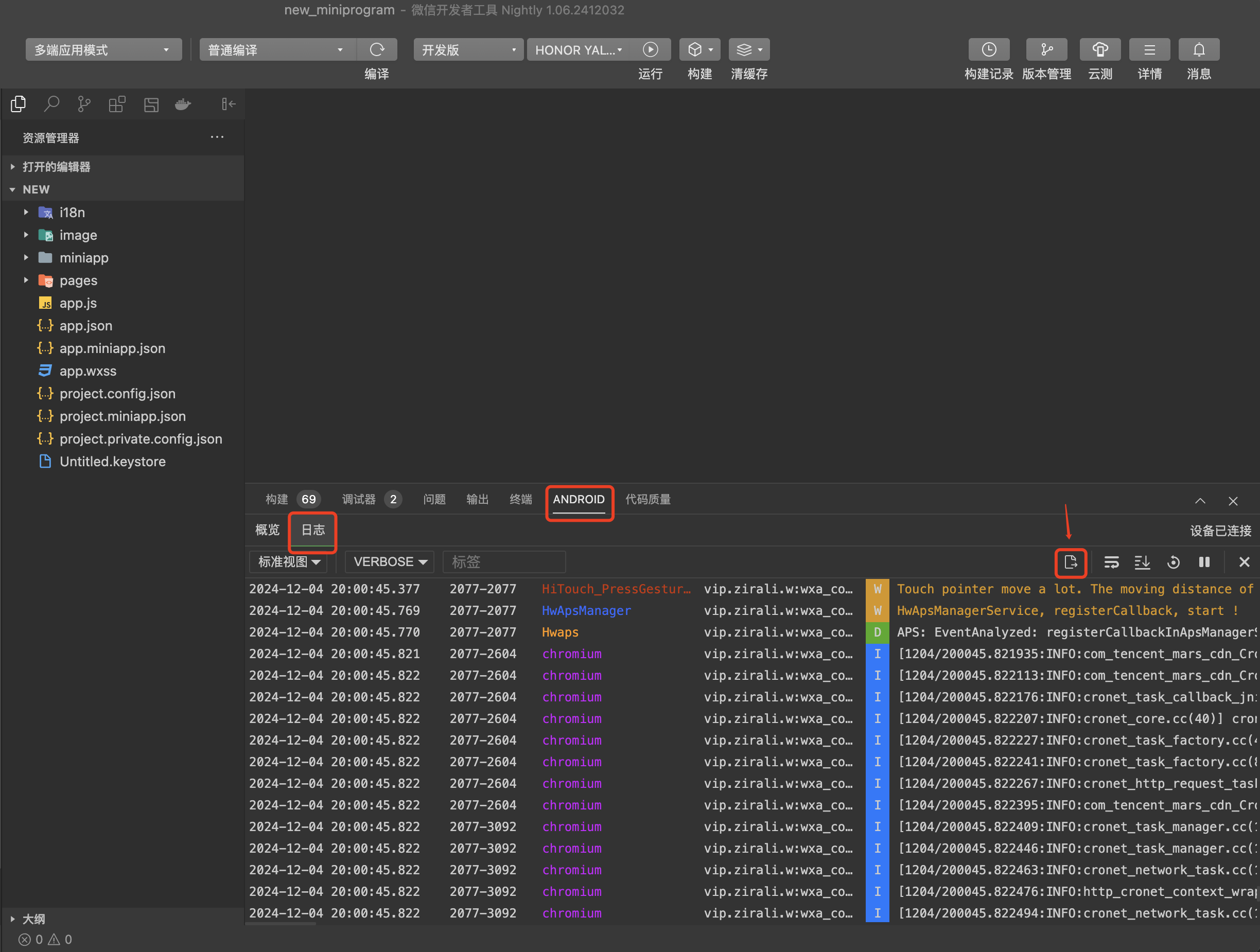1260x952 pixels.
Task: Close the bottom panel
Action: coord(1233,501)
